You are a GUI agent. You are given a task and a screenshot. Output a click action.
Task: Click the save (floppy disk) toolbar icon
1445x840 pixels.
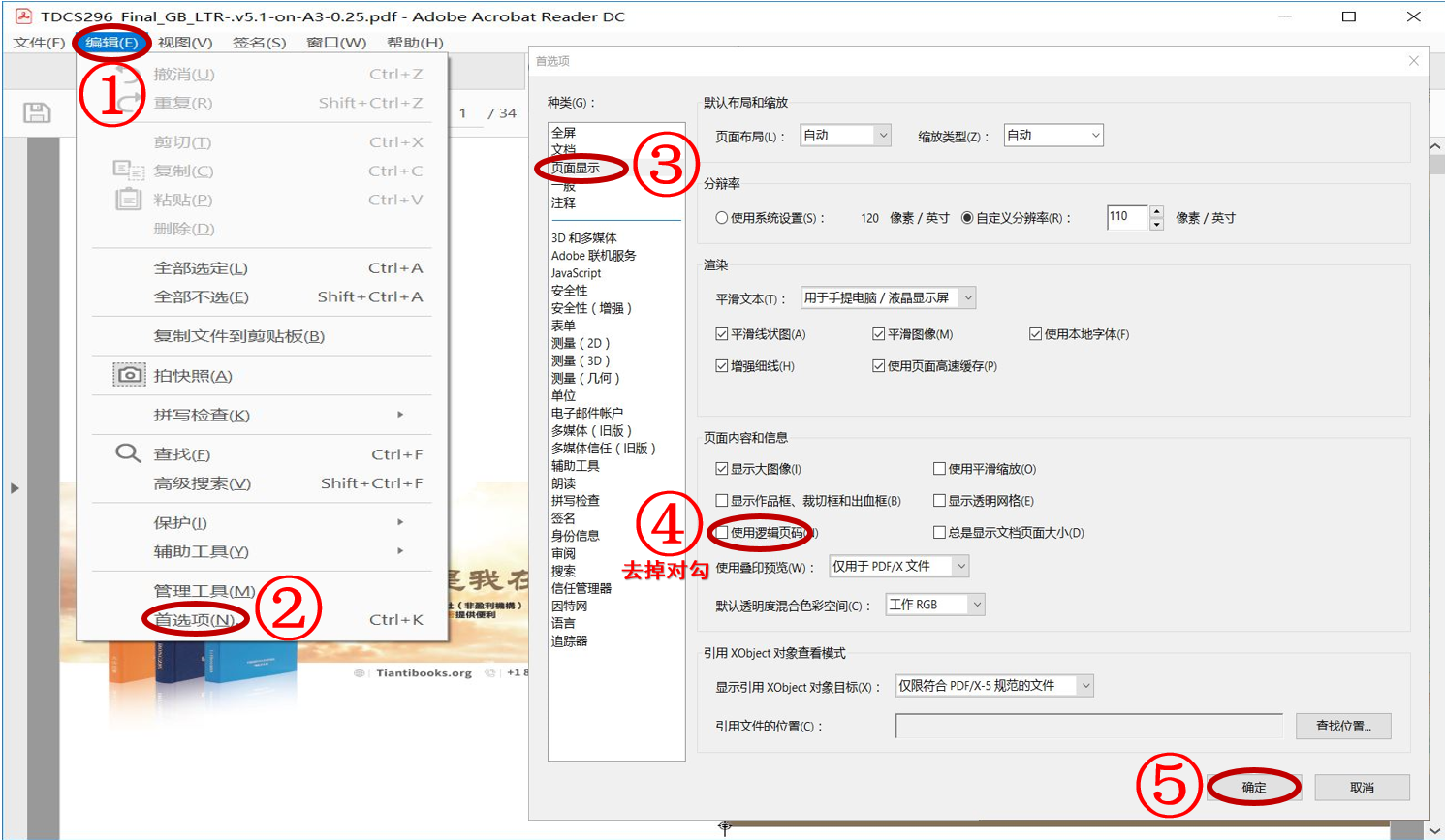click(x=36, y=112)
